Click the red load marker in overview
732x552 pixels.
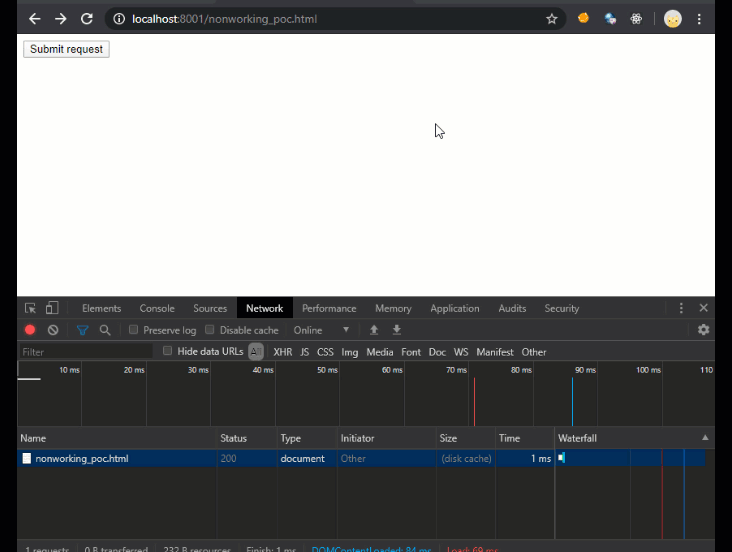click(x=474, y=402)
